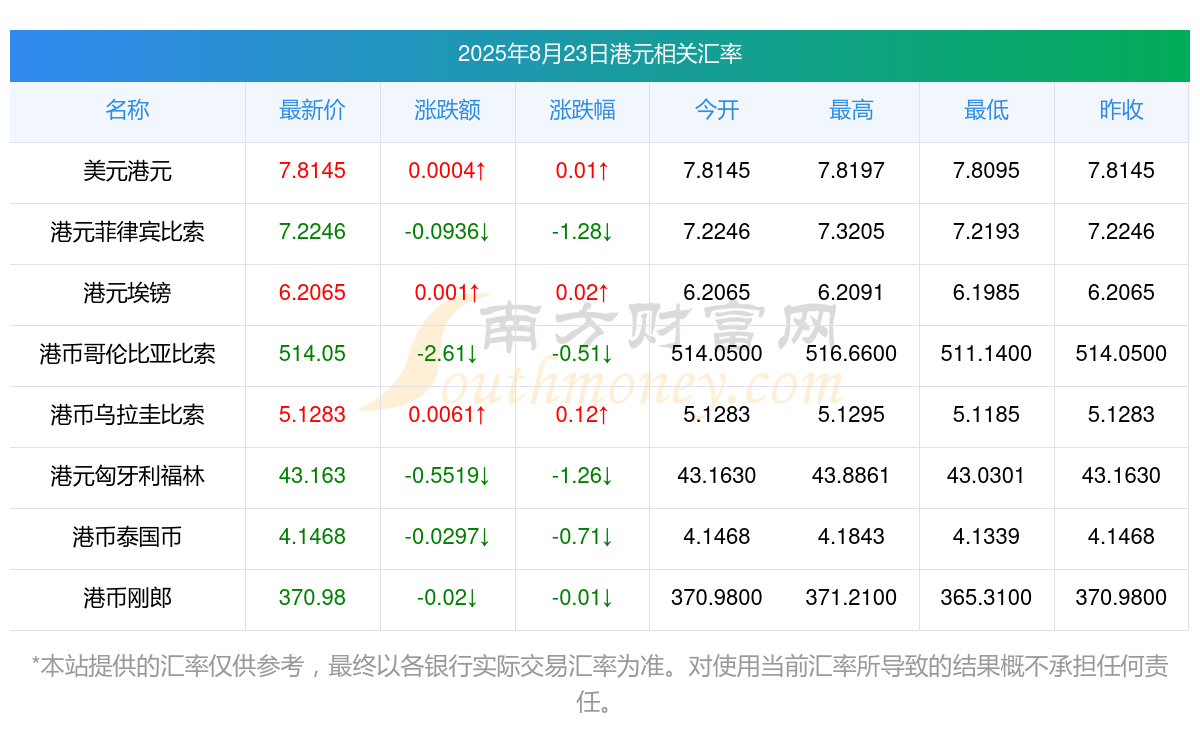Click the high value 6.2091
The width and height of the screenshot is (1200, 733).
pos(851,293)
